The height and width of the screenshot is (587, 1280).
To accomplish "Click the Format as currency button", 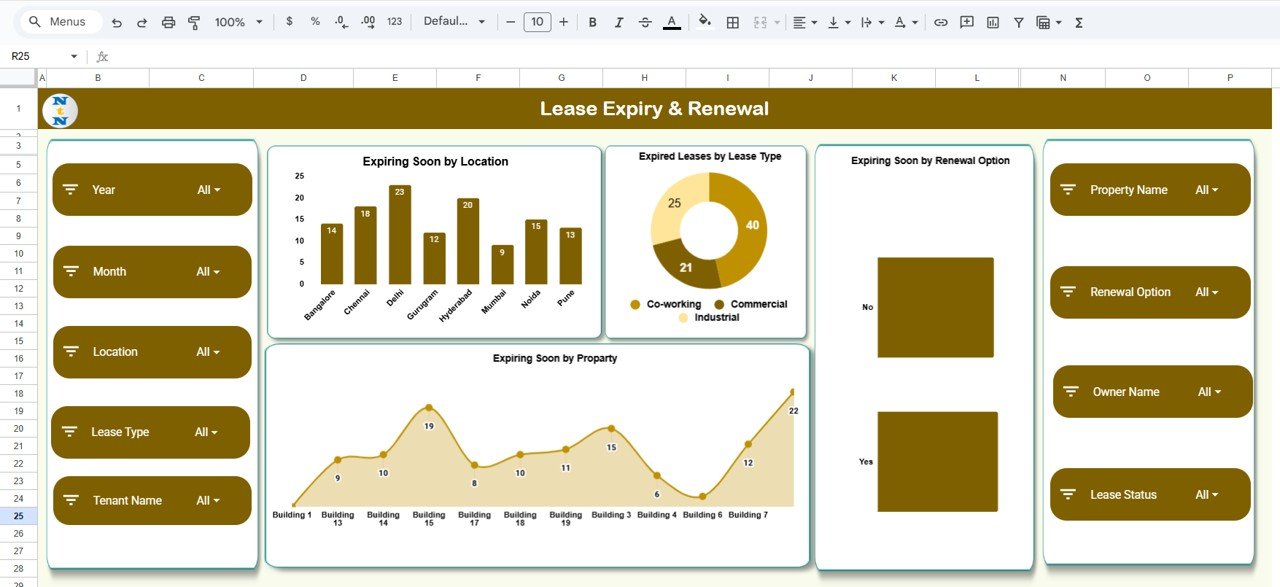I will coord(290,22).
